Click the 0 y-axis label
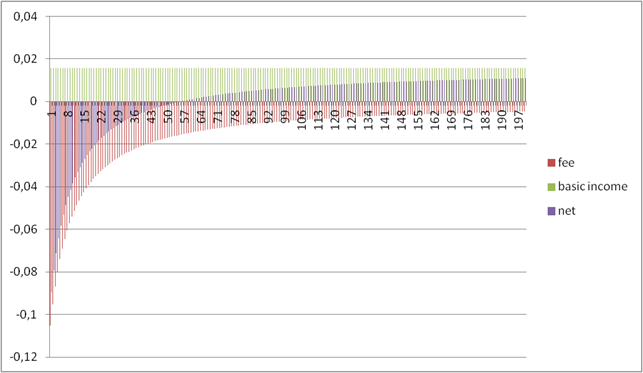 (34, 101)
